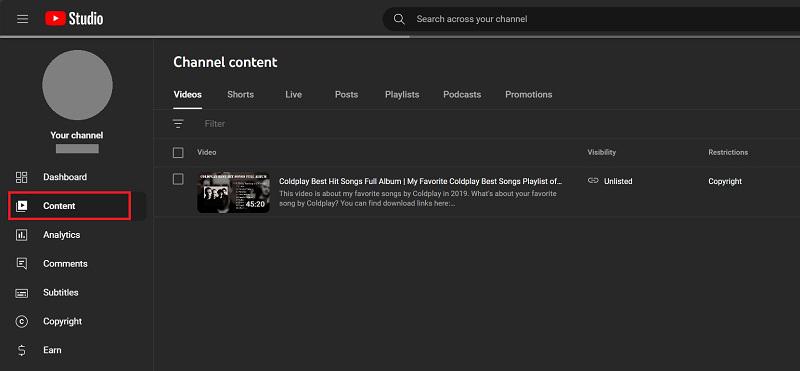The height and width of the screenshot is (371, 800).
Task: Click the Restrictions column header
Action: tap(728, 153)
